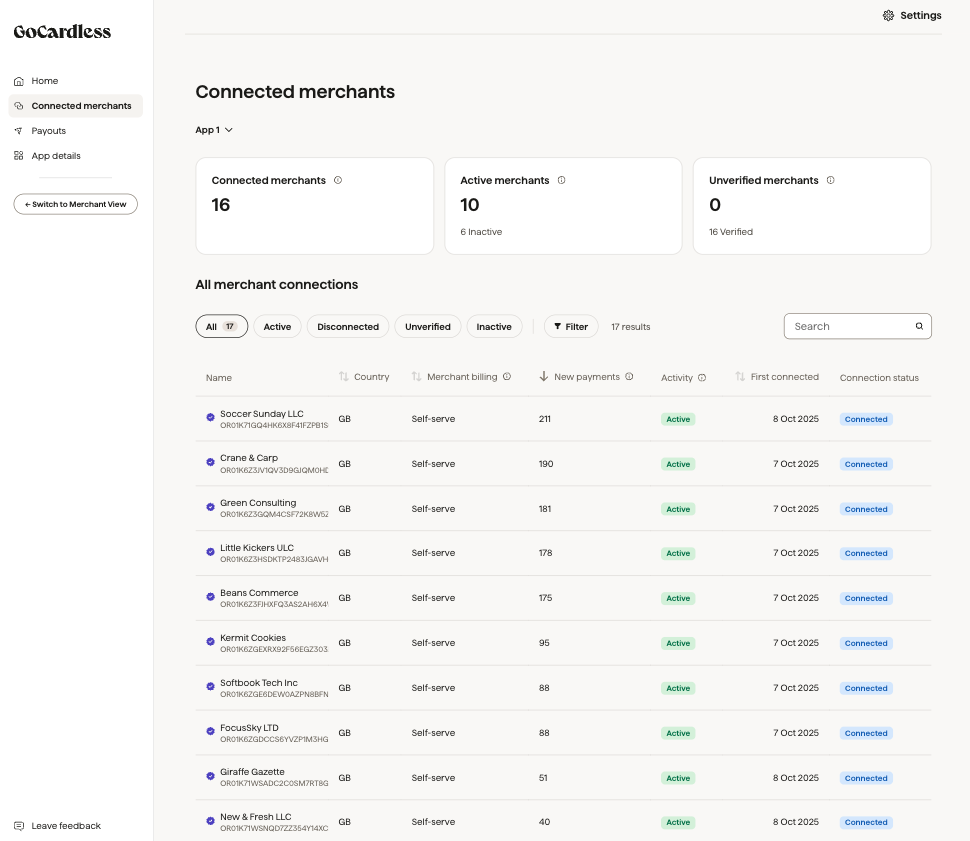The image size is (970, 841).
Task: Click the First connected sort arrows
Action: (x=740, y=376)
